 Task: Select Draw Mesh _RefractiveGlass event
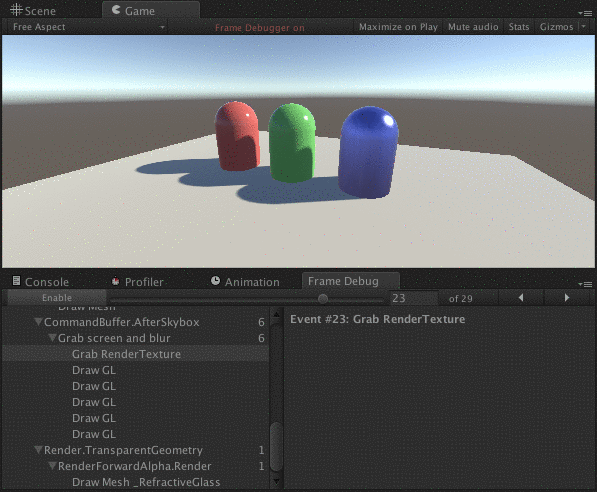point(136,482)
